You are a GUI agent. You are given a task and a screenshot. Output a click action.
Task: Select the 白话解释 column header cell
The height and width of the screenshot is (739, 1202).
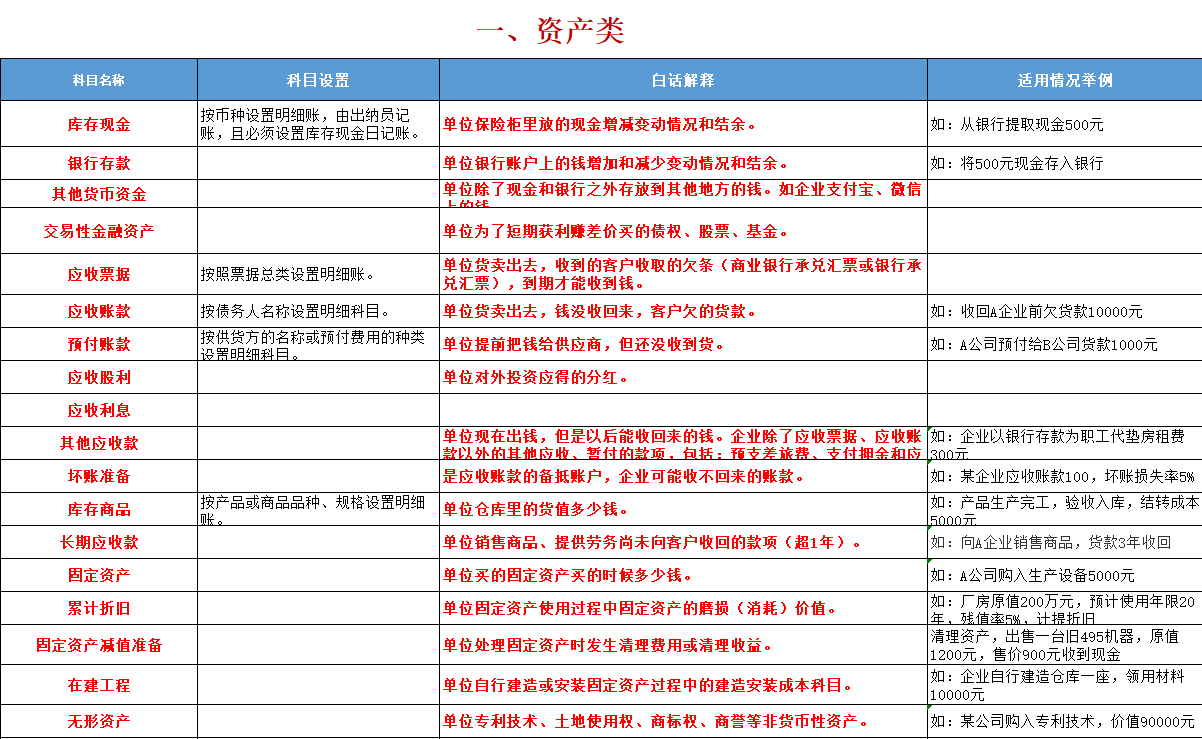pos(683,76)
